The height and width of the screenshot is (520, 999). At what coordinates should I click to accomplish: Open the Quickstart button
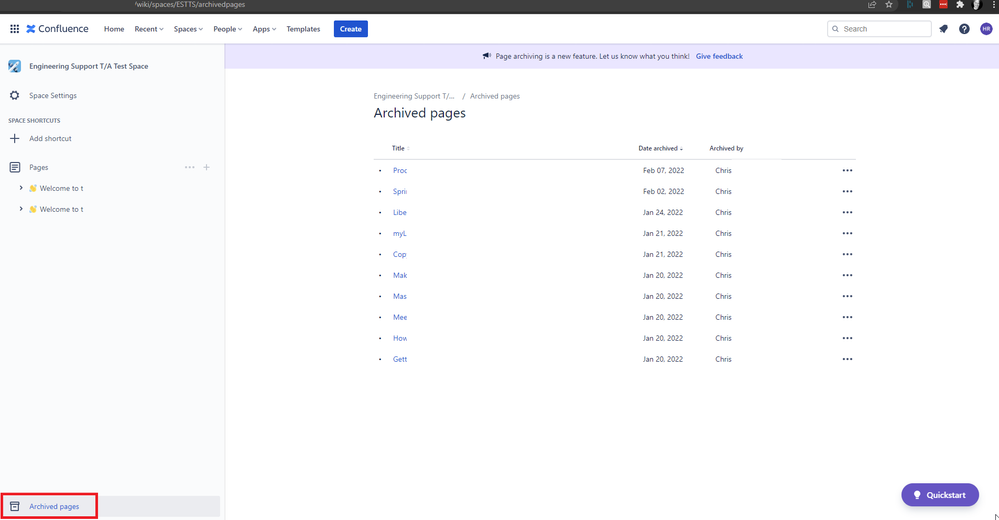(x=940, y=495)
